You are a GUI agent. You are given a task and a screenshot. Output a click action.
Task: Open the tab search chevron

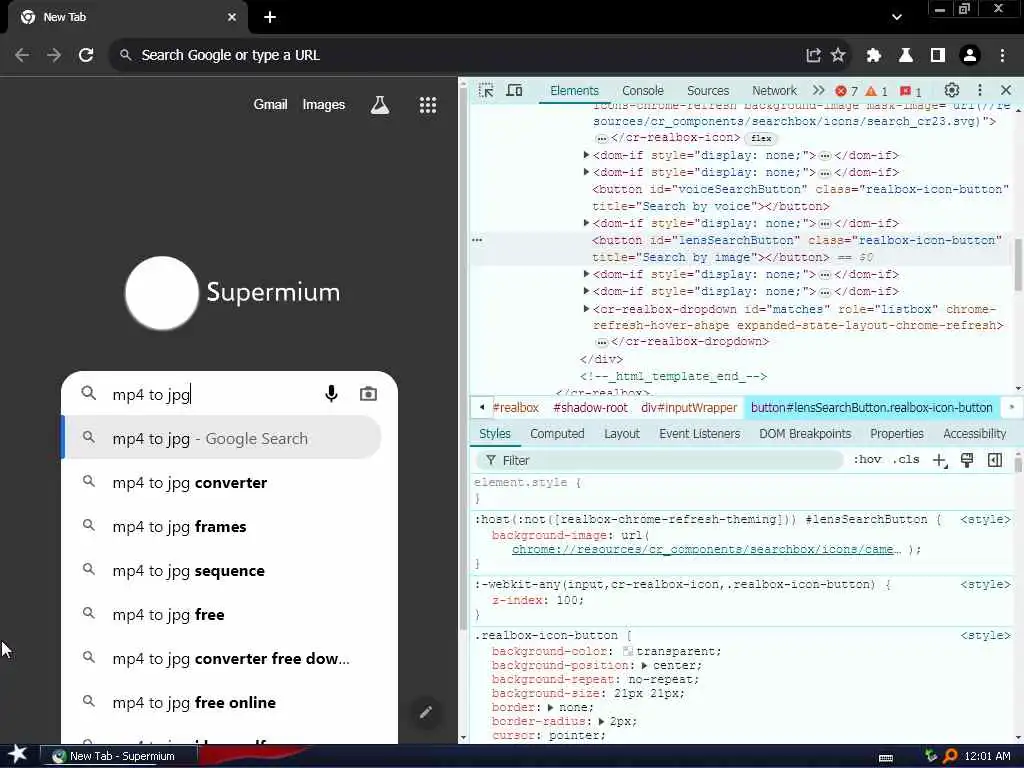click(x=897, y=17)
